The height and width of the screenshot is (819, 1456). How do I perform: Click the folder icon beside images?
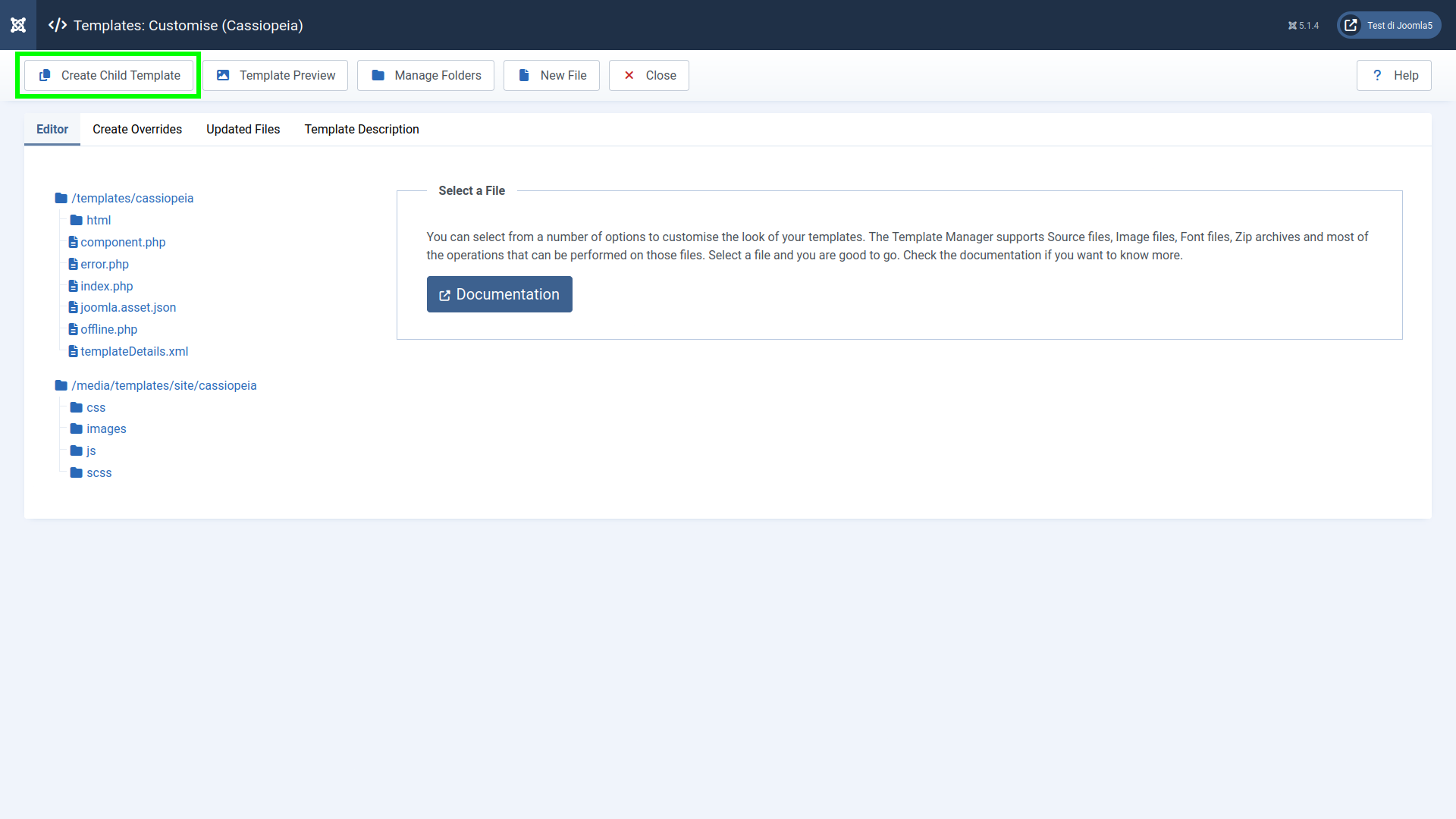click(77, 428)
